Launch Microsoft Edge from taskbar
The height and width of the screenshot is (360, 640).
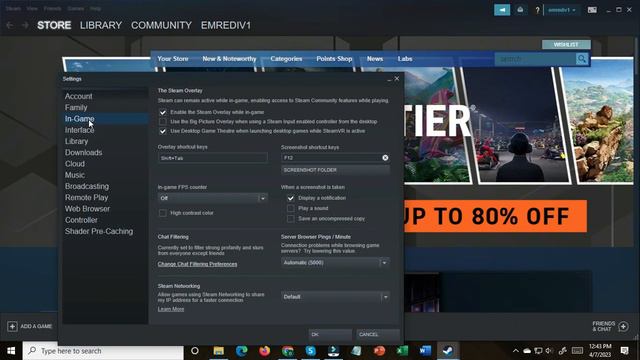tap(242, 351)
